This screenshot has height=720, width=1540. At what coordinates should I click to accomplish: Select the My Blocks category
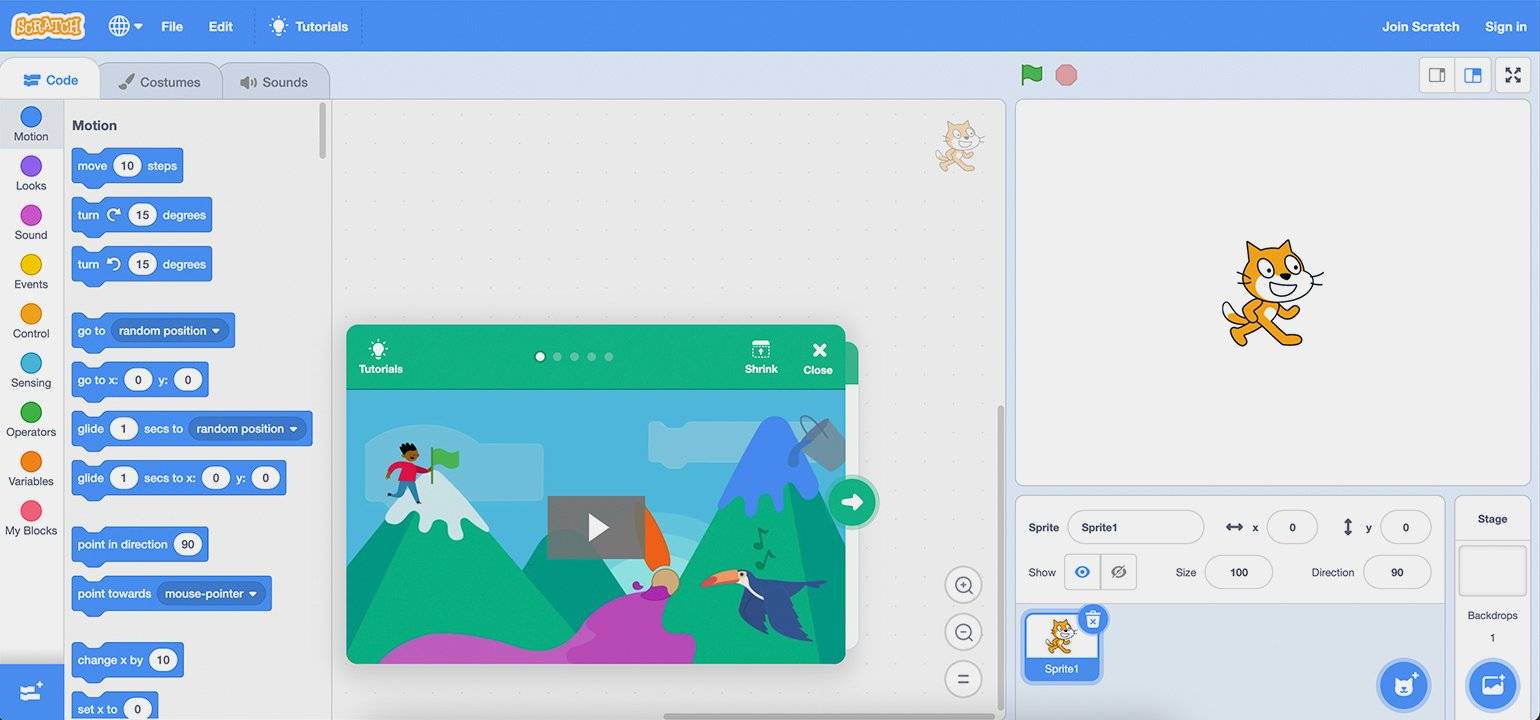click(31, 518)
